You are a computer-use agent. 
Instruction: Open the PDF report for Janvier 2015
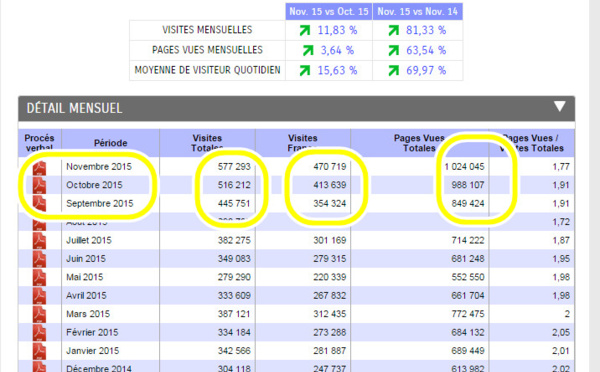[x=39, y=351]
